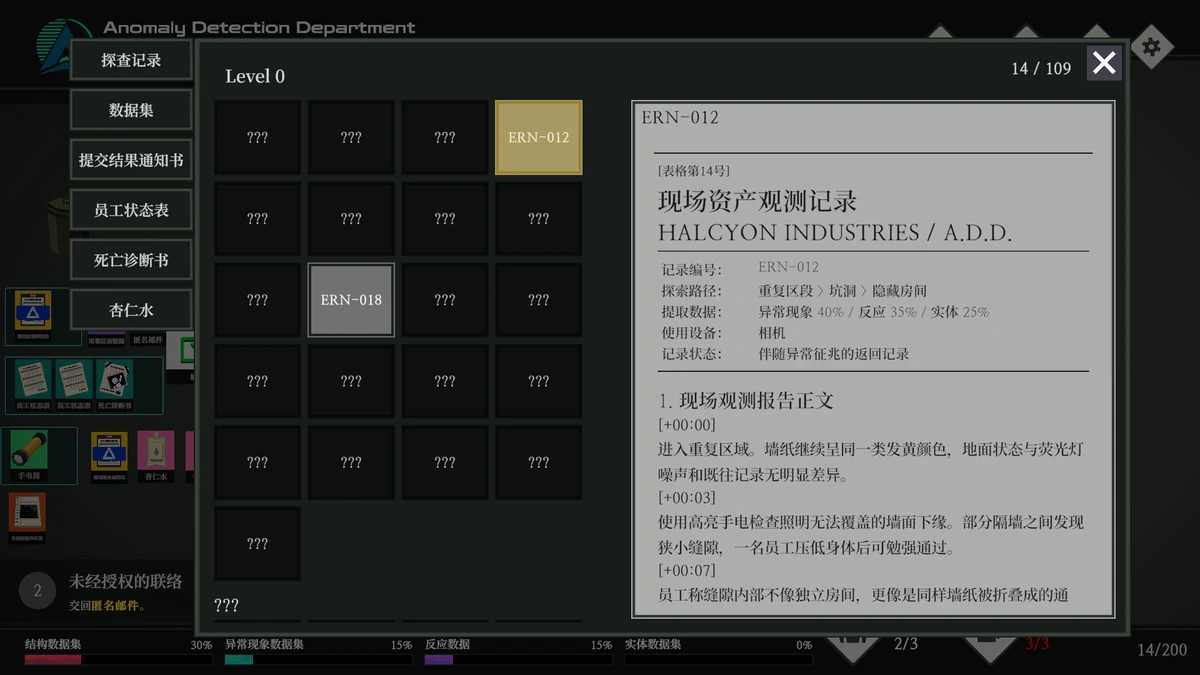Viewport: 1200px width, 675px height.
Task: Click the 使用设备 相机 value
Action: point(772,333)
